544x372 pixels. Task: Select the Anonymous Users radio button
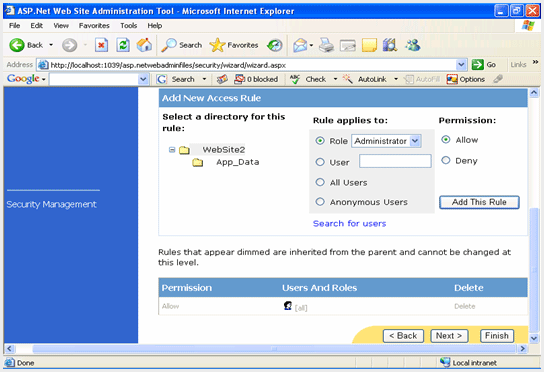(320, 202)
